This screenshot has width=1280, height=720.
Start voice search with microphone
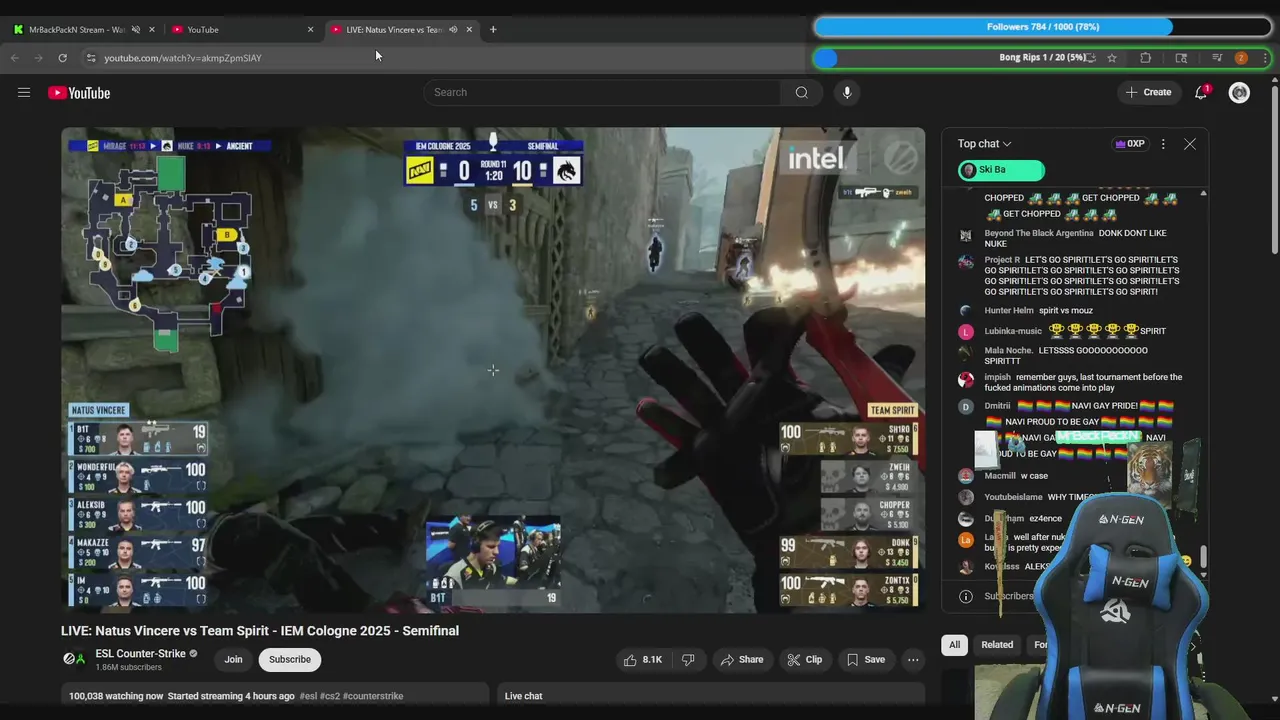(847, 93)
